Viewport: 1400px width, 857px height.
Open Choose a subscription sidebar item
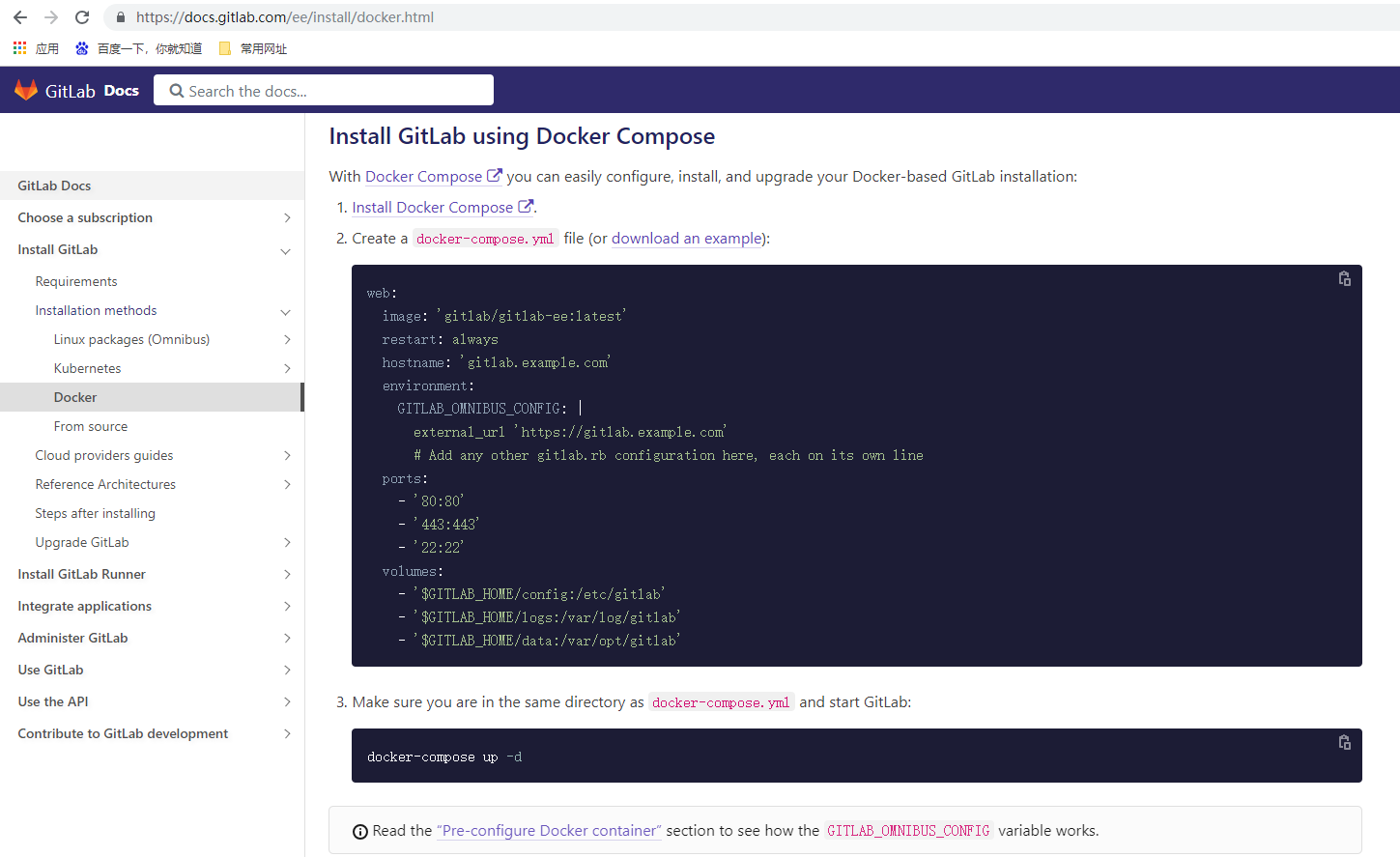click(x=85, y=217)
